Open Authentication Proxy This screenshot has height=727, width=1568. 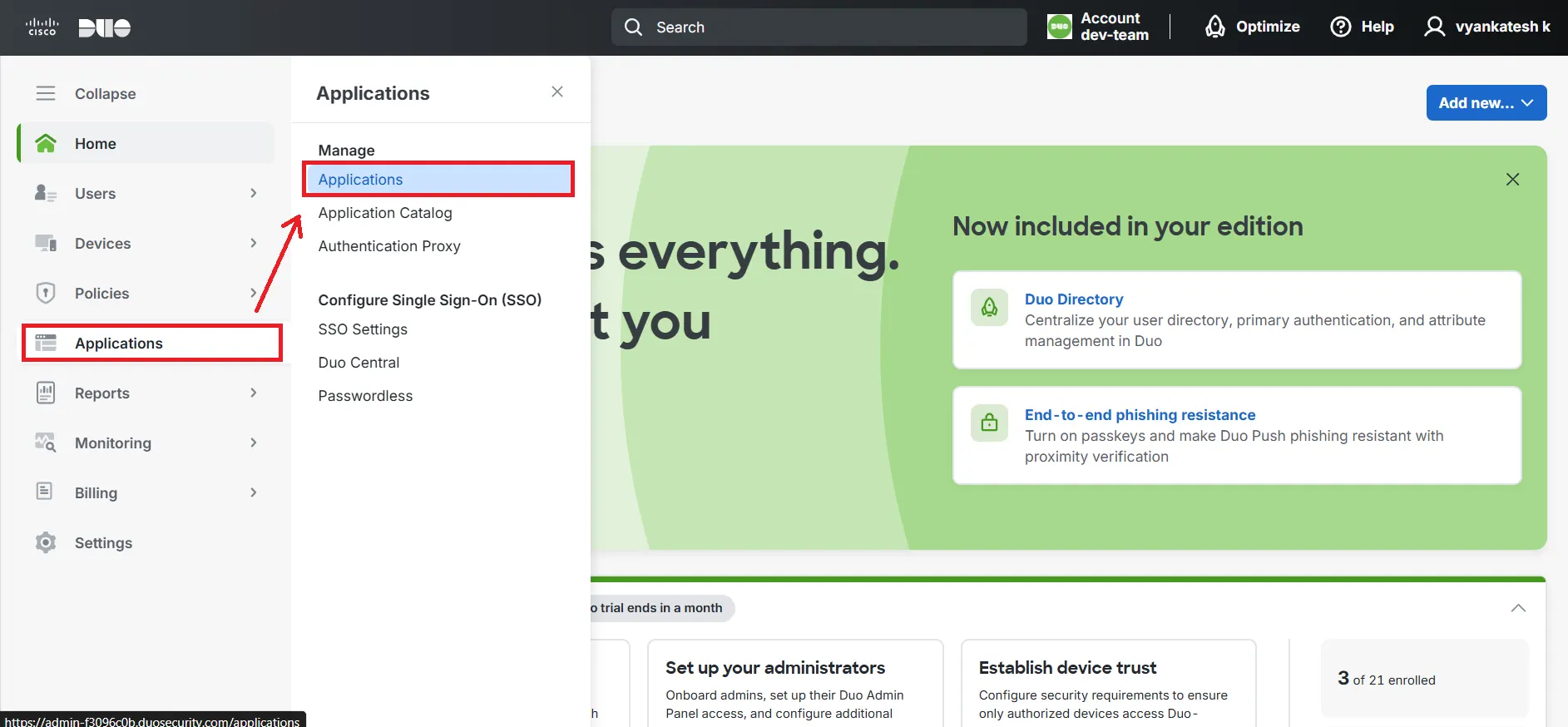(389, 246)
